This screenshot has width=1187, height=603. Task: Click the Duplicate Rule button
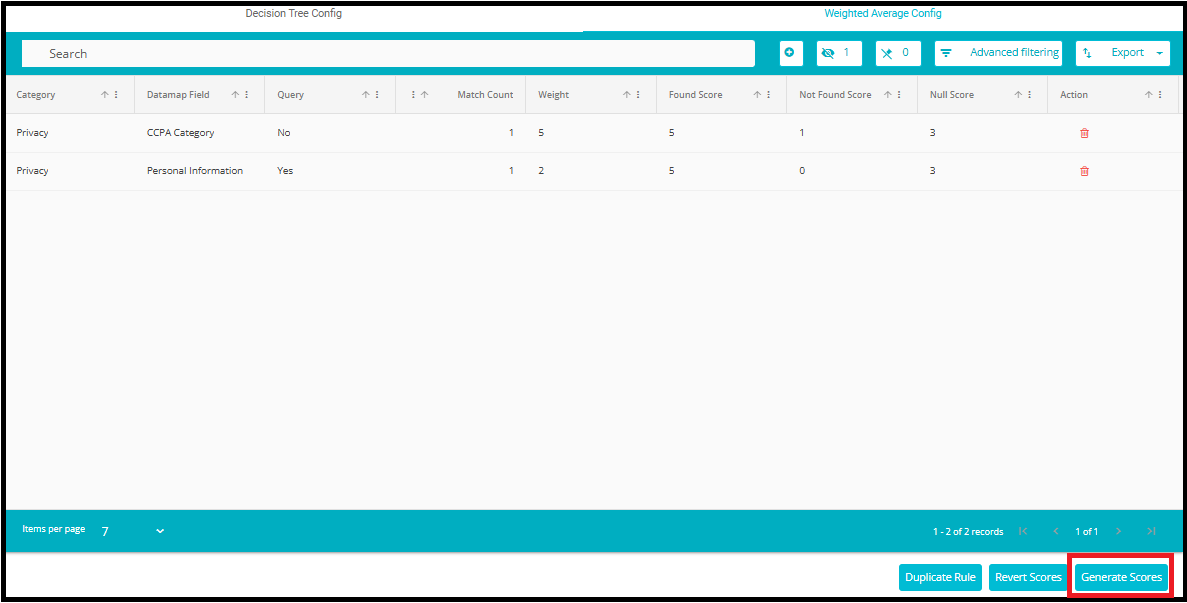click(940, 577)
